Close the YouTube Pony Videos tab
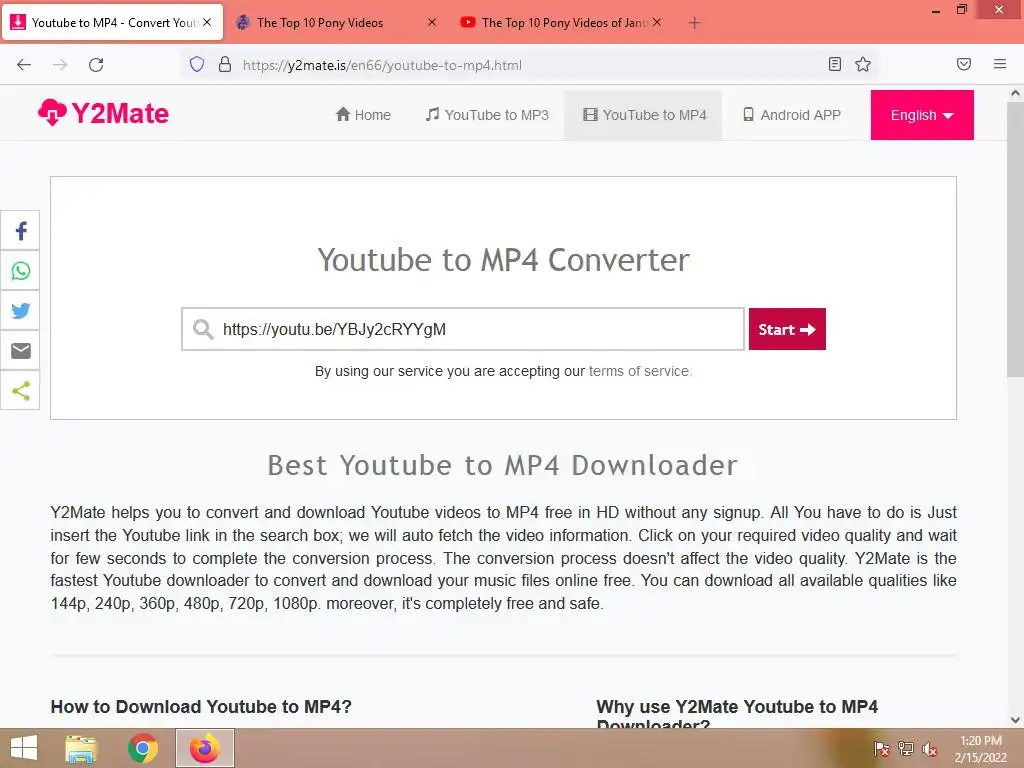This screenshot has height=768, width=1024. [x=657, y=22]
